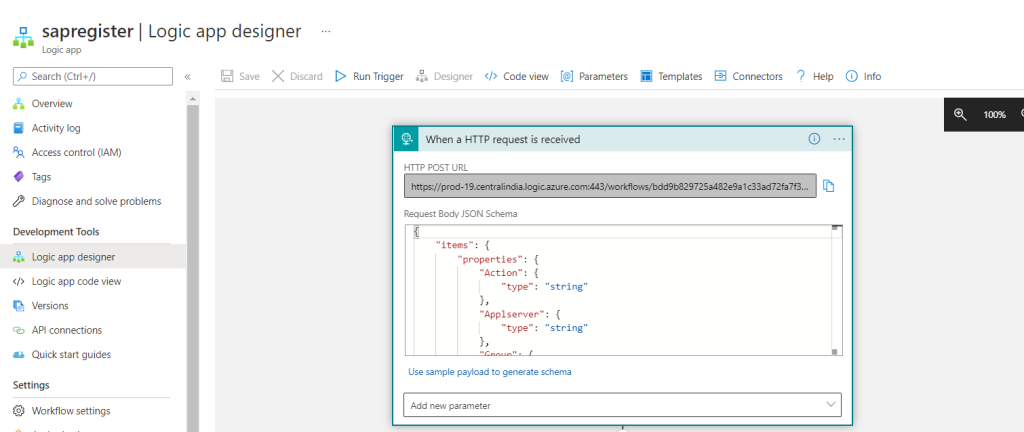This screenshot has width=1024, height=432.
Task: Open Parameters in the toolbar
Action: point(594,76)
